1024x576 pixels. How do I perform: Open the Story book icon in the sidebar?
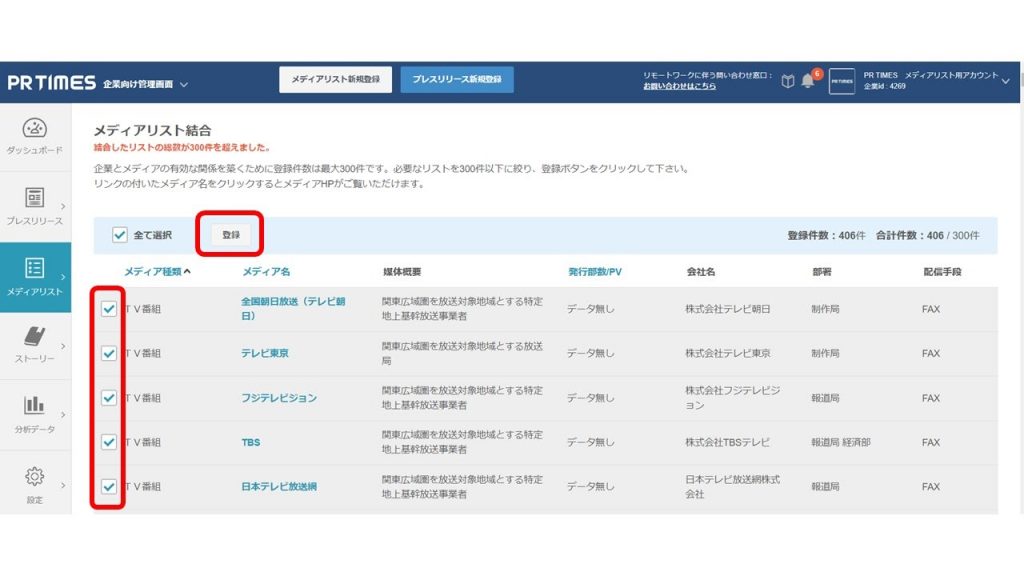click(35, 336)
